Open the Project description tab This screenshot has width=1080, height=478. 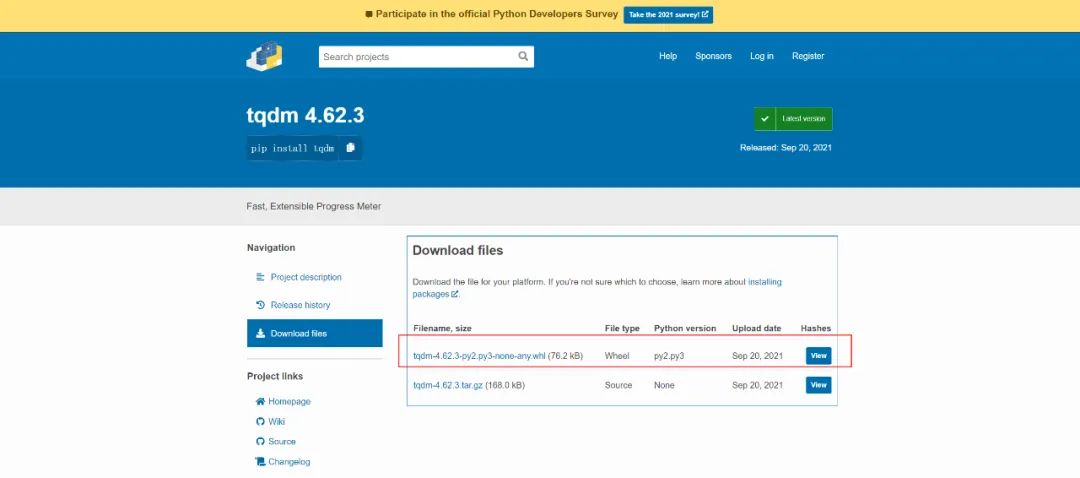tap(305, 277)
